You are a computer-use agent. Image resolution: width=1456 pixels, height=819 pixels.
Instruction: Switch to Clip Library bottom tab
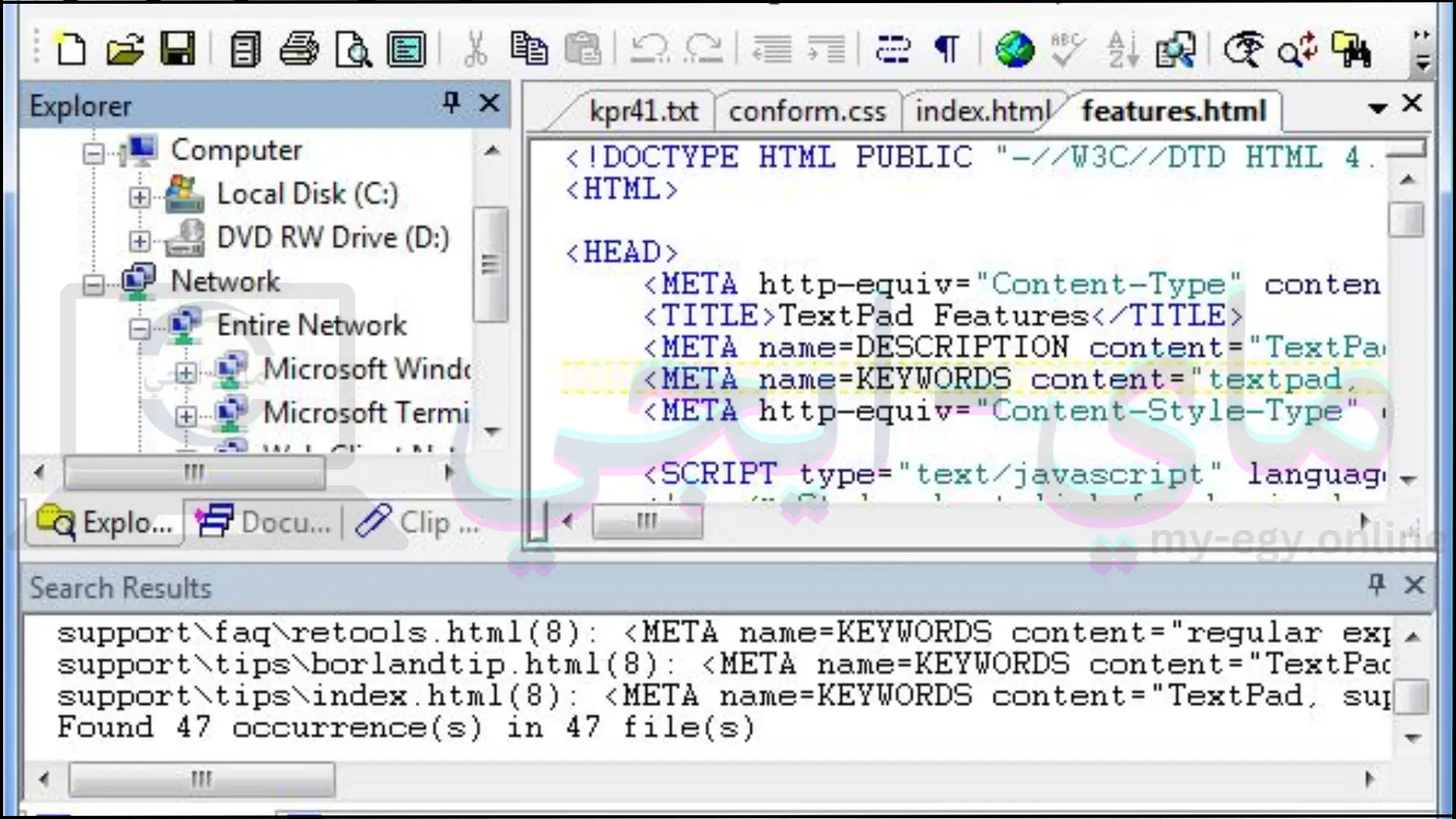[x=417, y=522]
